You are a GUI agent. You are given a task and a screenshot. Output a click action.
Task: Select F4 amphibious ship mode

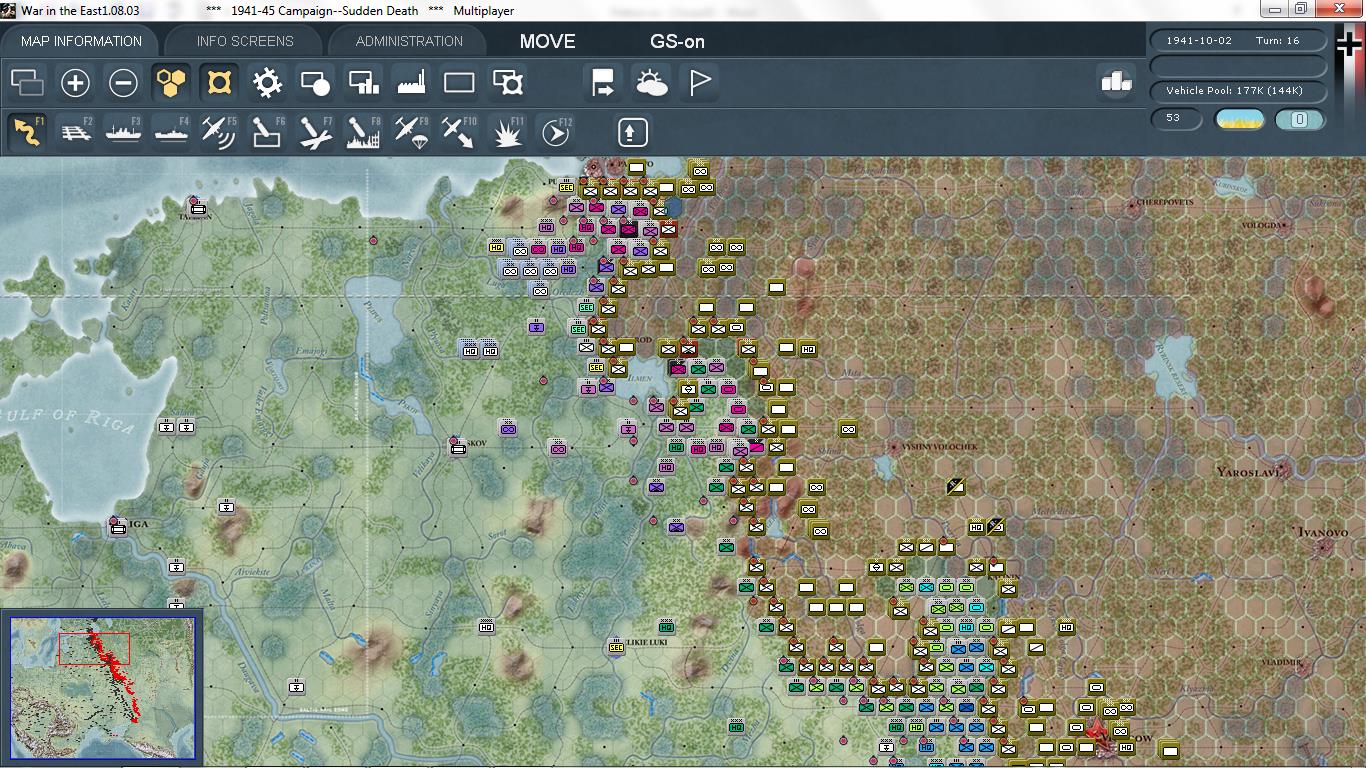(x=172, y=132)
